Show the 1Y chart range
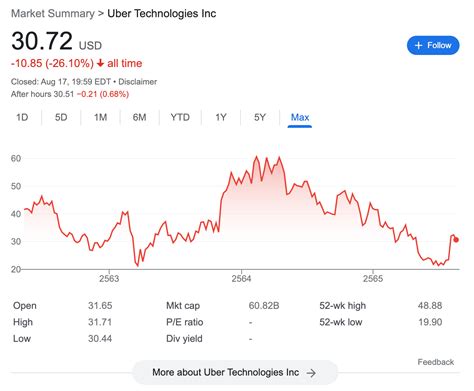Image resolution: width=474 pixels, height=391 pixels. pyautogui.click(x=221, y=117)
